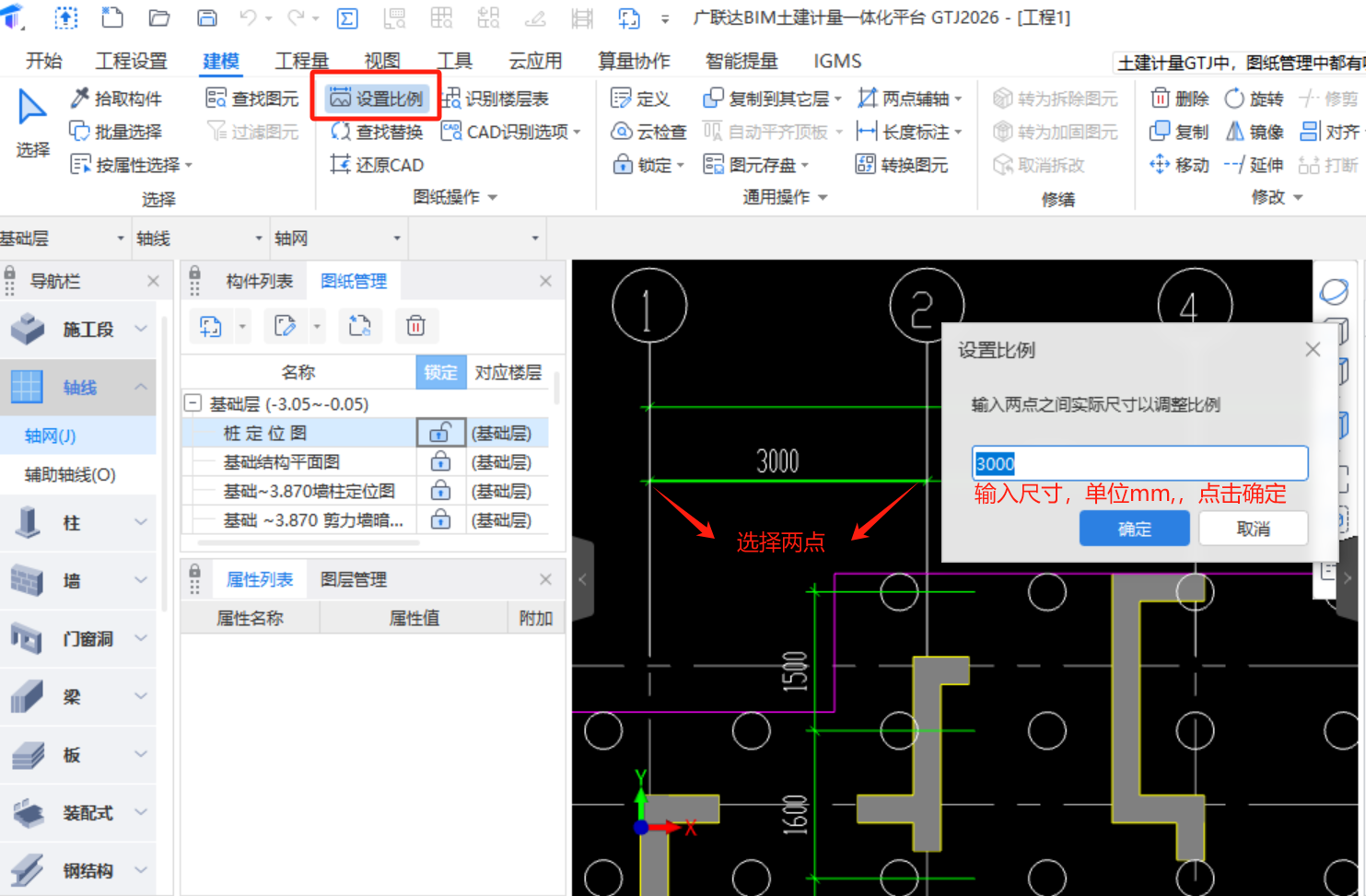Image resolution: width=1366 pixels, height=896 pixels.
Task: Click the 查找图元 tool
Action: [x=252, y=99]
